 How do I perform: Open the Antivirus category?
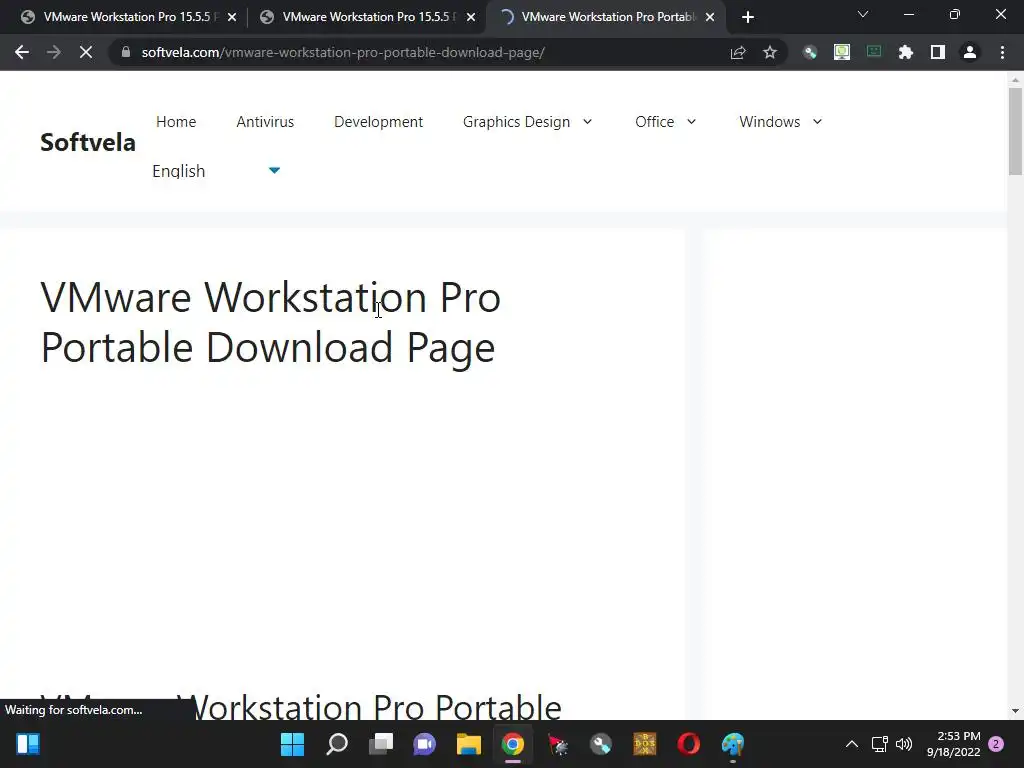point(265,121)
